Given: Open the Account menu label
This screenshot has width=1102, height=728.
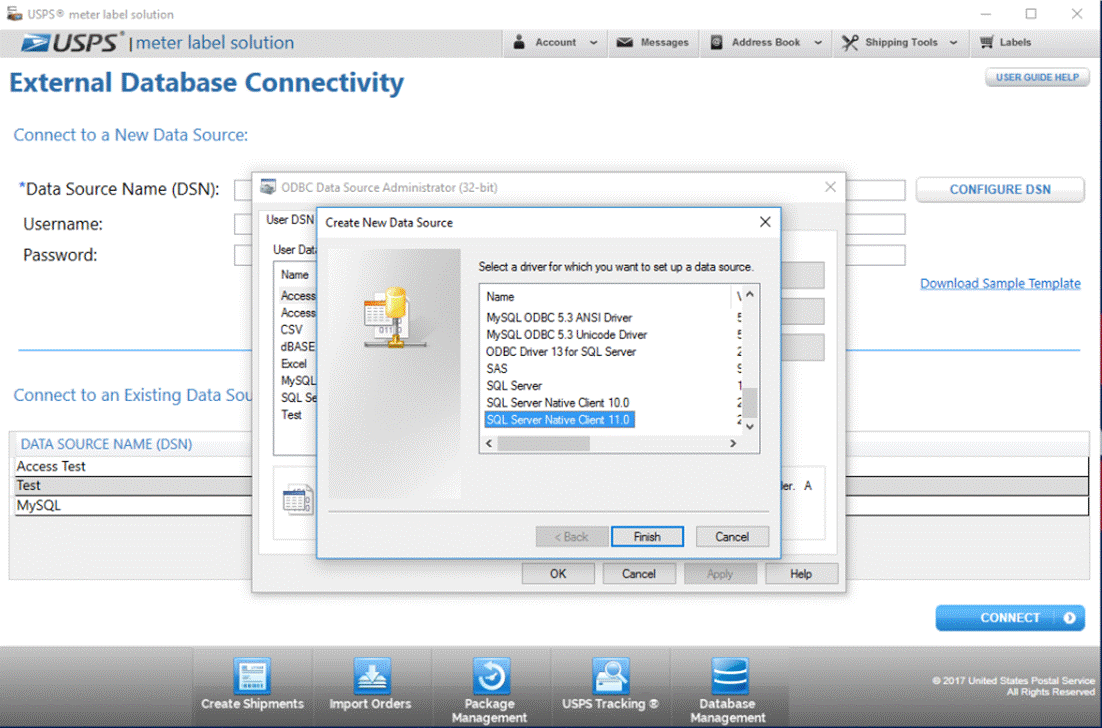Looking at the screenshot, I should tap(555, 42).
